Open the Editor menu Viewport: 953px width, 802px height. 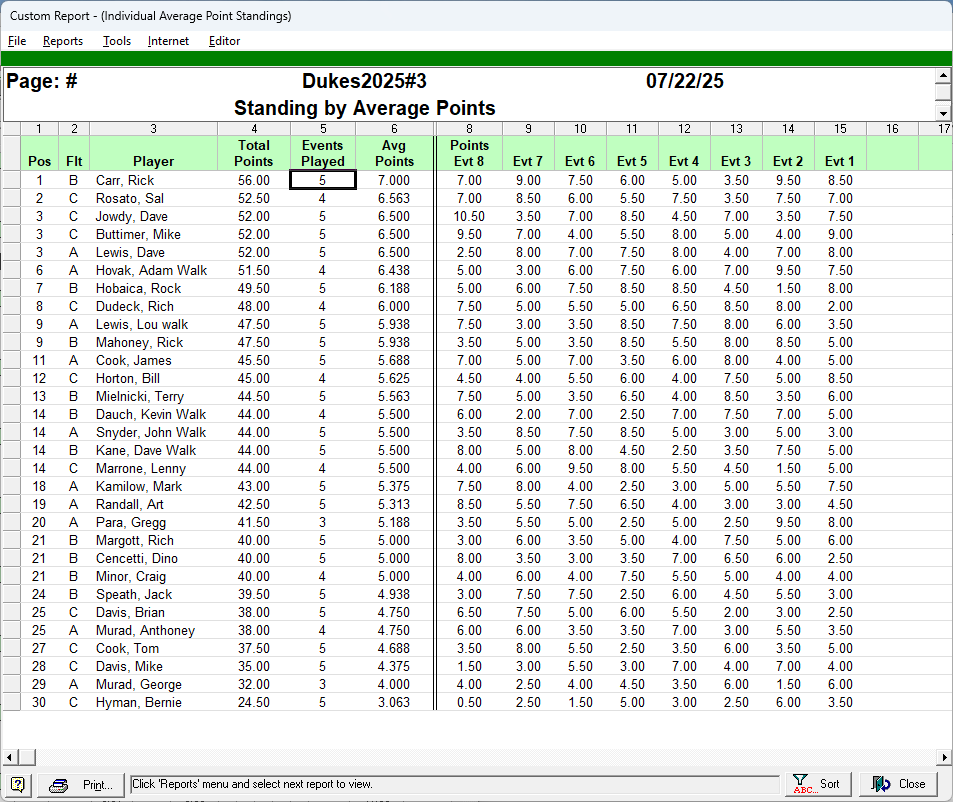[224, 41]
